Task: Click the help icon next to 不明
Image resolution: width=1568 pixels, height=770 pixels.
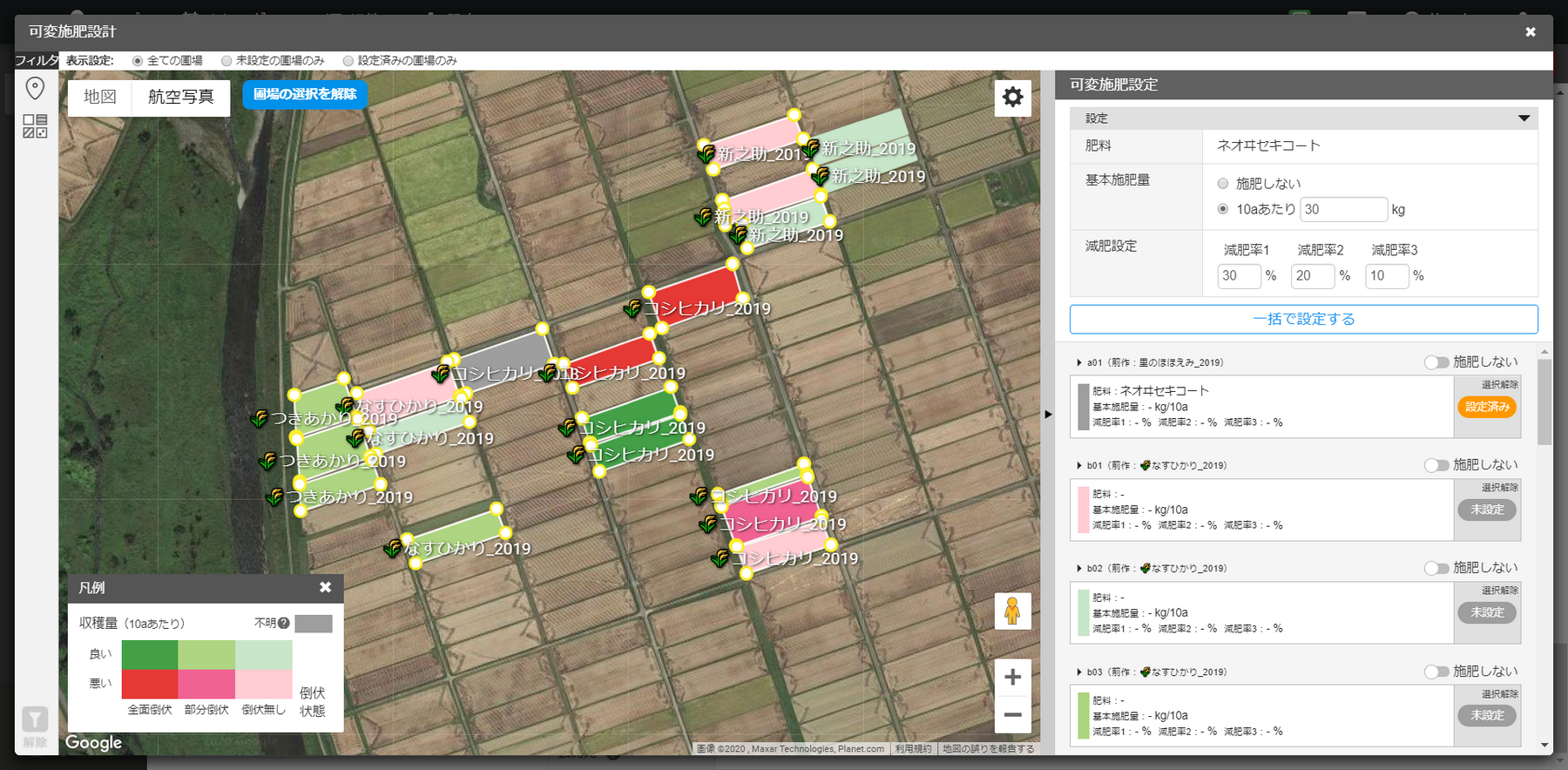Action: (x=283, y=623)
